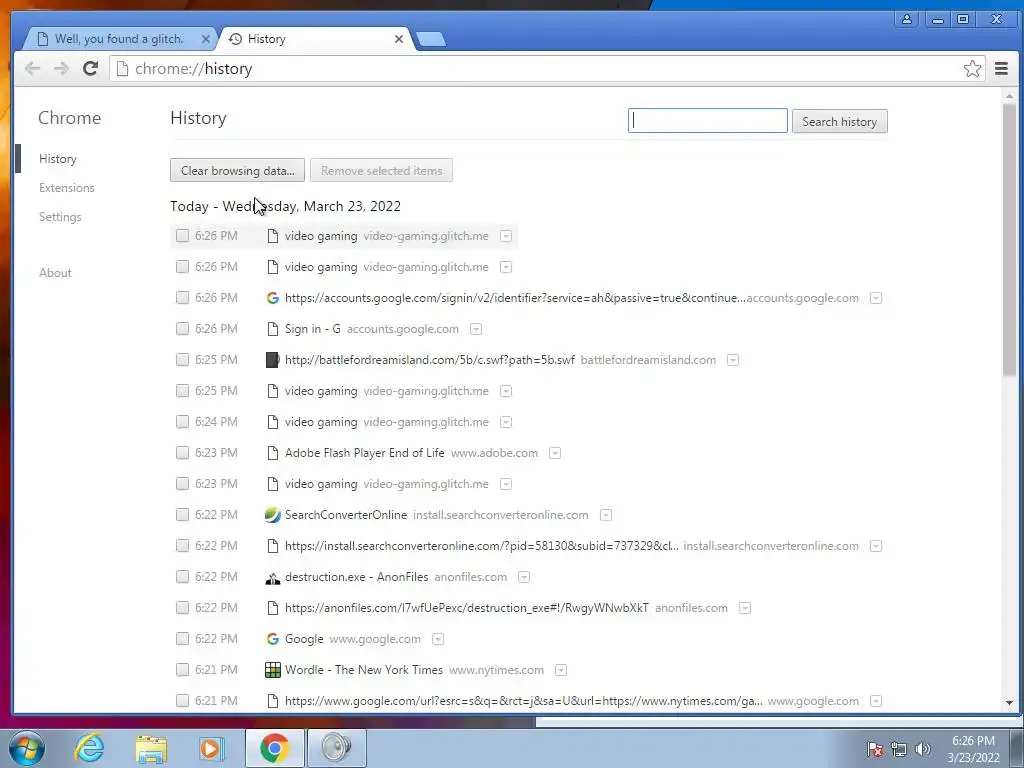Open the dropdown for the accounts.google.com signin URL entry

(876, 298)
